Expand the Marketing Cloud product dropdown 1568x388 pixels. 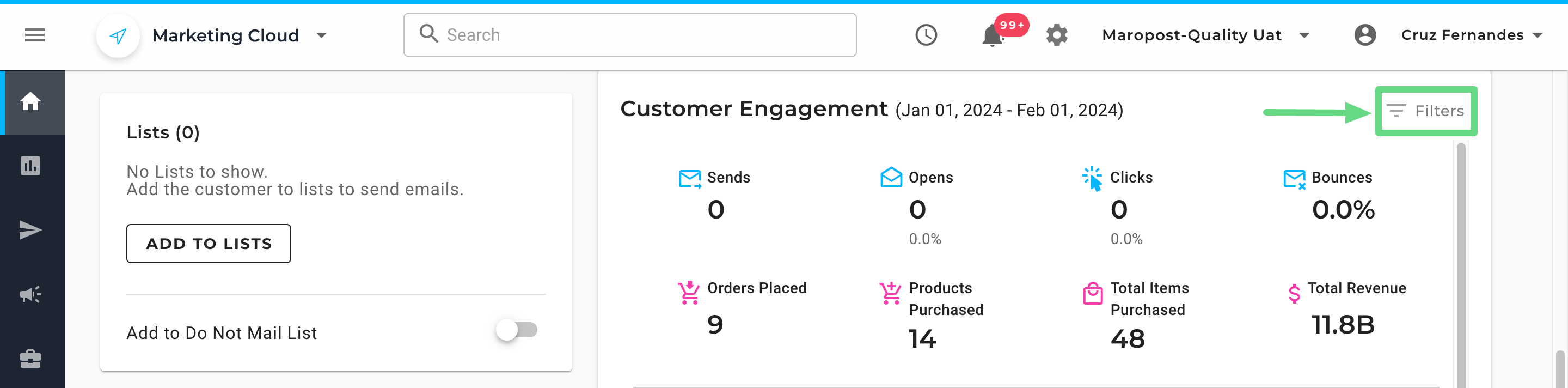(x=321, y=35)
